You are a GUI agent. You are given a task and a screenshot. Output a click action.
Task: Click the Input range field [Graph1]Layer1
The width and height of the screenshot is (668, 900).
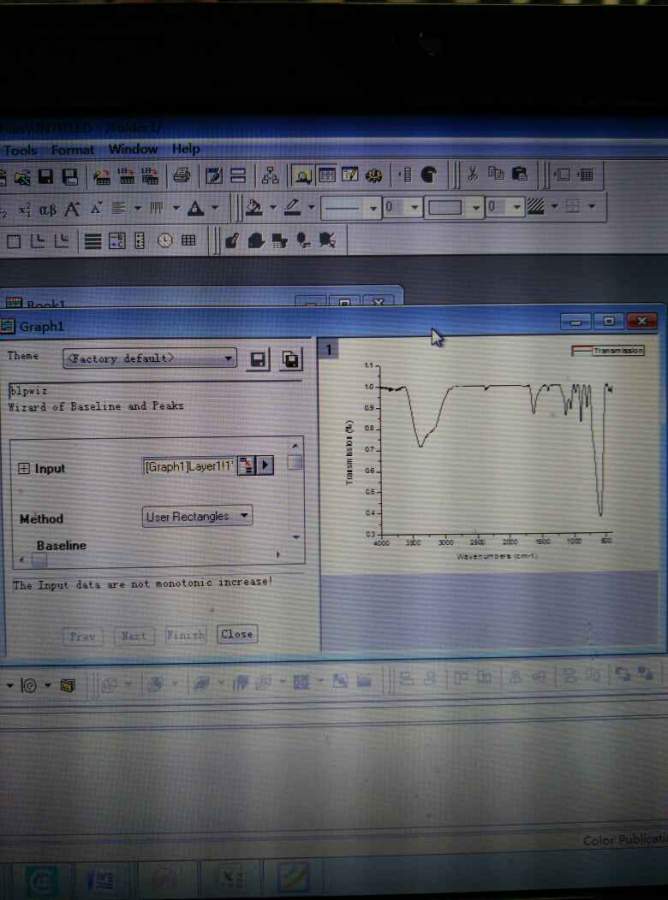(x=189, y=466)
